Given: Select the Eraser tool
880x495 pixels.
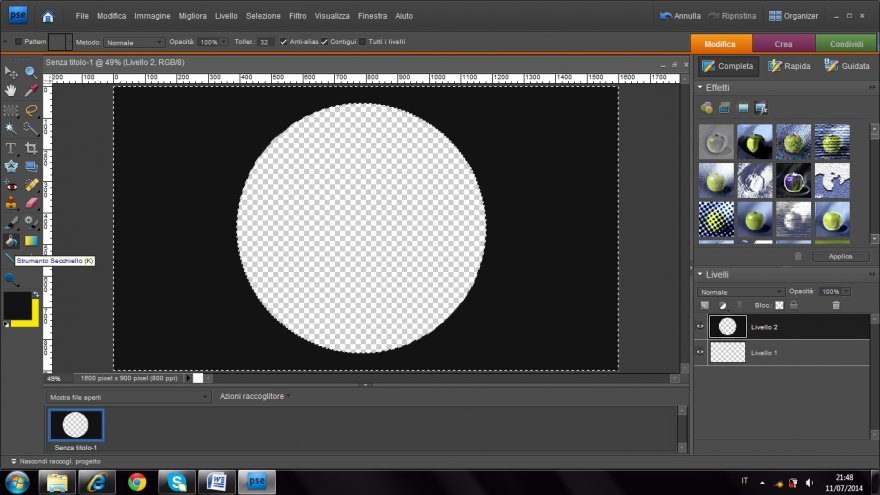Looking at the screenshot, I should (31, 203).
